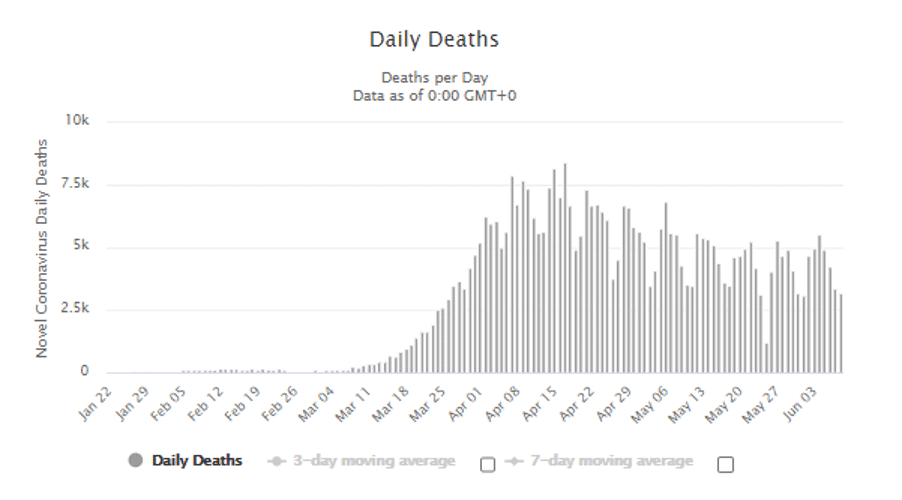
Task: Click the Feb 12 x-axis label
Action: (205, 404)
